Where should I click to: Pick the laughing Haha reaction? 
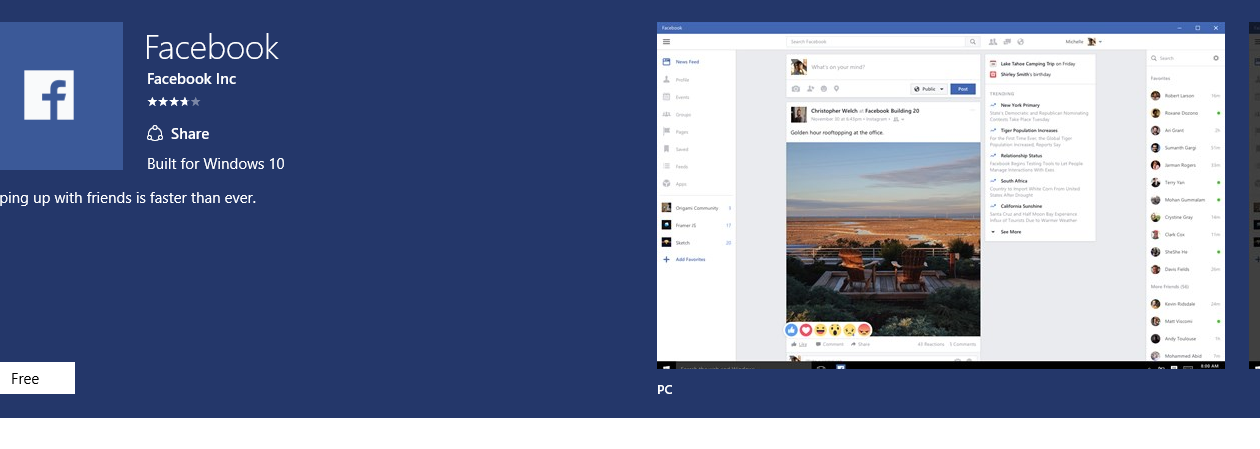820,330
